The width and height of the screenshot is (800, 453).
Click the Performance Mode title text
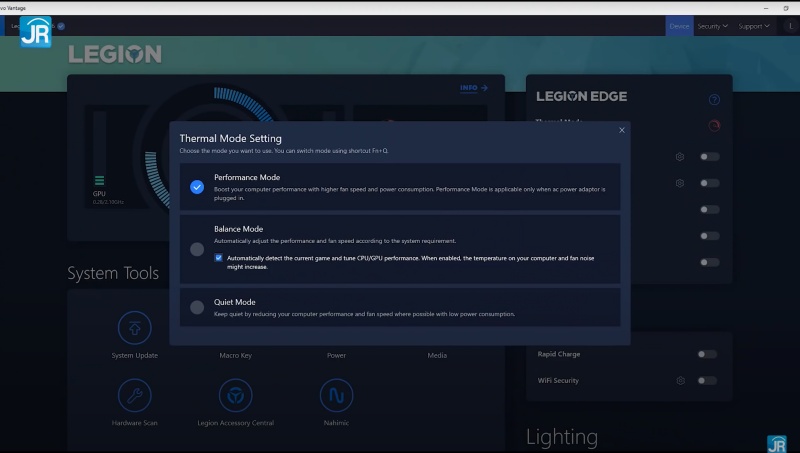click(x=247, y=178)
